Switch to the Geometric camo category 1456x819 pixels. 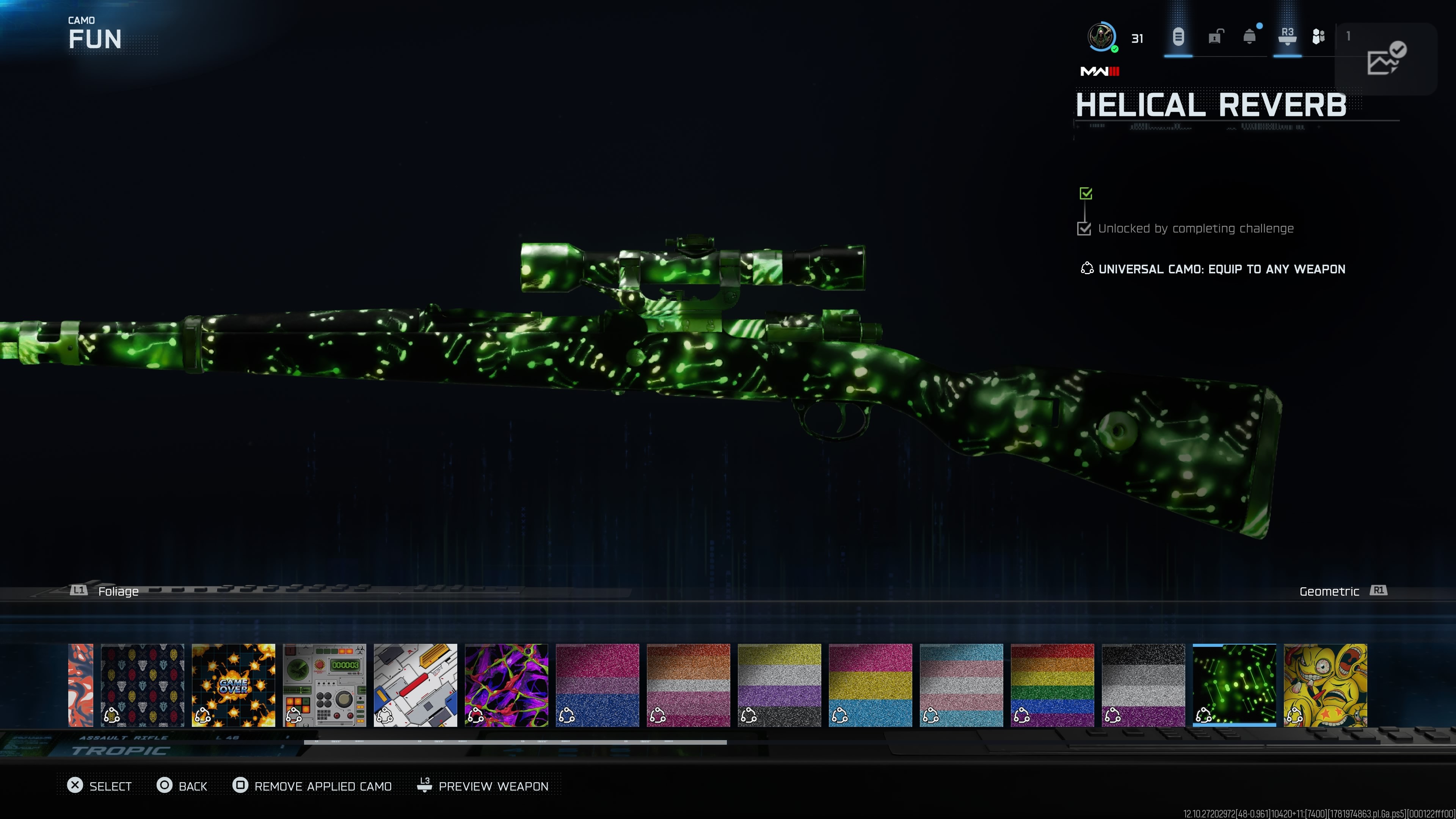pyautogui.click(x=1329, y=591)
